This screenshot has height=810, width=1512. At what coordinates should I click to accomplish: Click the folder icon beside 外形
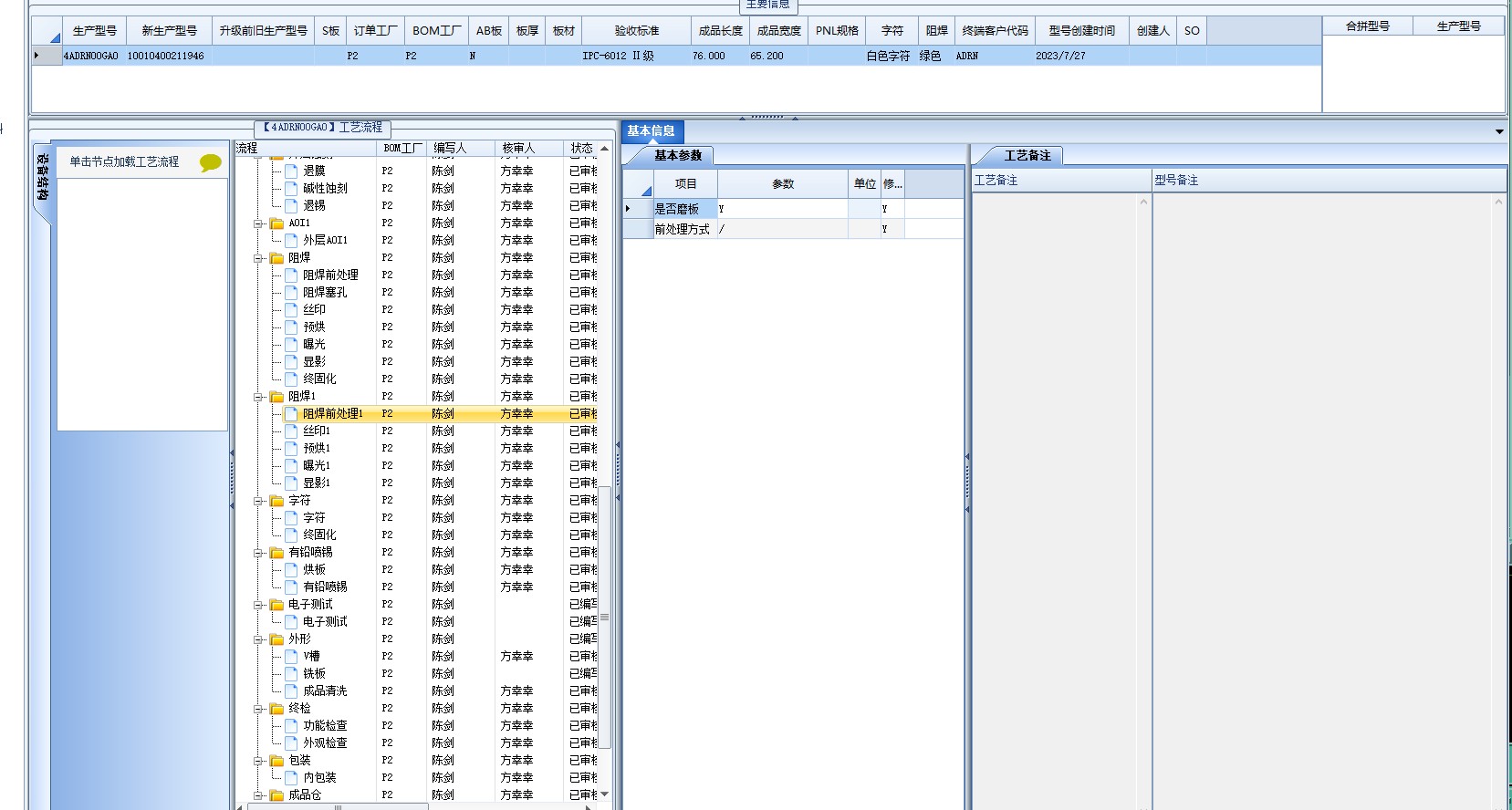pyautogui.click(x=276, y=639)
